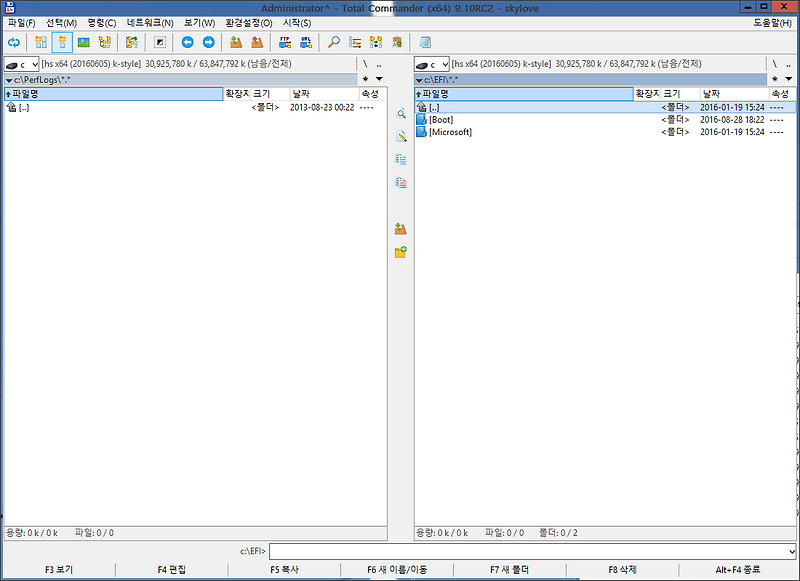Click the notepad toolbar icon
The height and width of the screenshot is (581, 800).
point(425,42)
